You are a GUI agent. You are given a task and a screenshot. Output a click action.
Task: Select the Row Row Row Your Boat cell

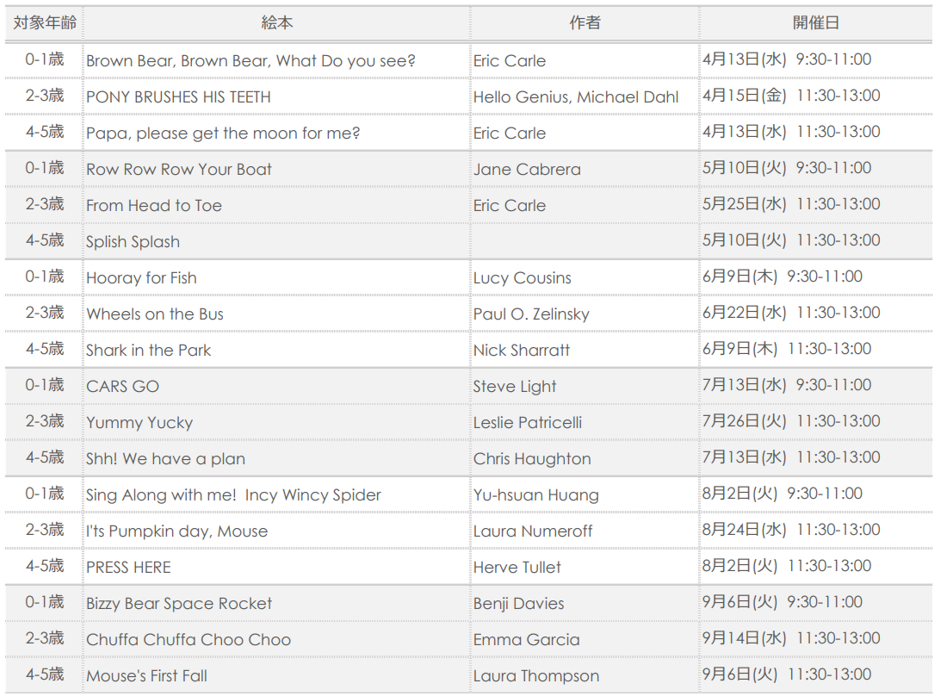[x=277, y=169]
